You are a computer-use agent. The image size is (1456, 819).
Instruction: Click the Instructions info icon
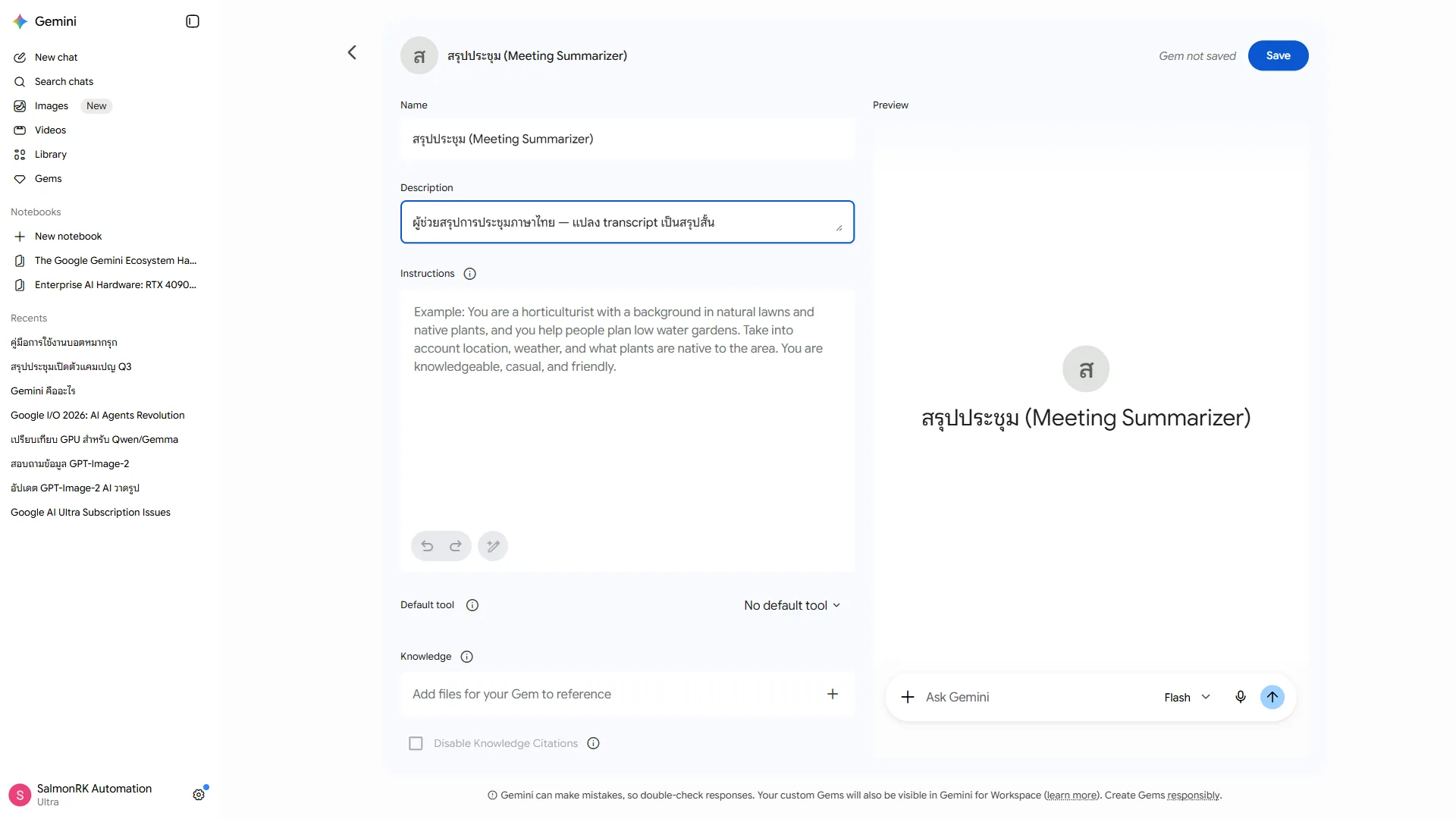(x=470, y=274)
